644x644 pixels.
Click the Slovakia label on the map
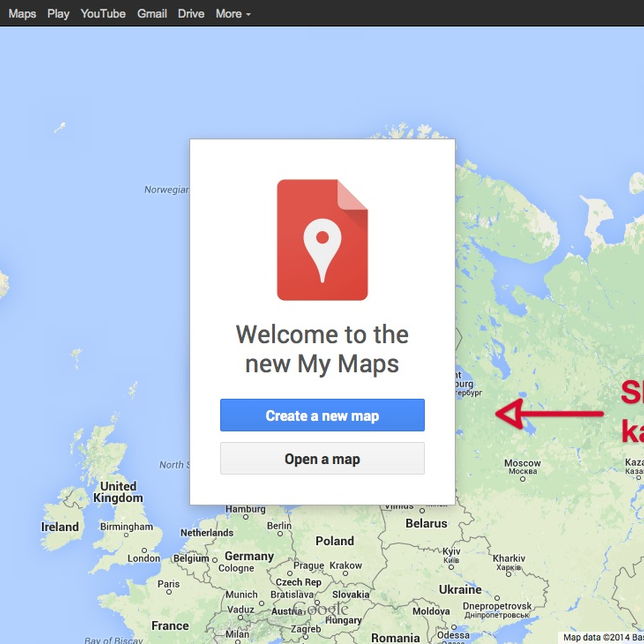coord(351,594)
